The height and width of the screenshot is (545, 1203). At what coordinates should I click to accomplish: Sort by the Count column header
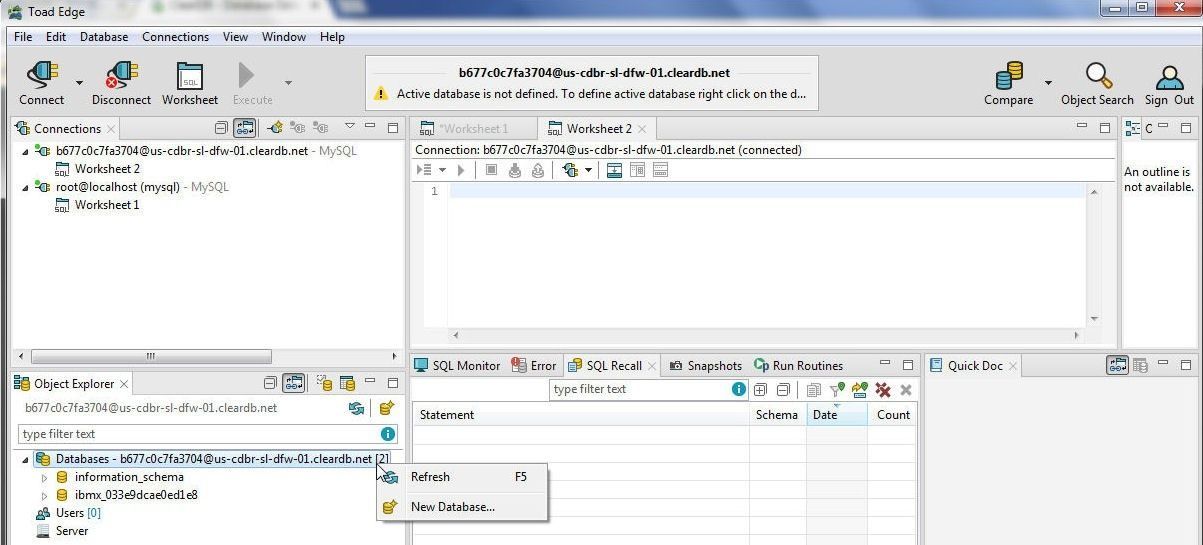892,414
